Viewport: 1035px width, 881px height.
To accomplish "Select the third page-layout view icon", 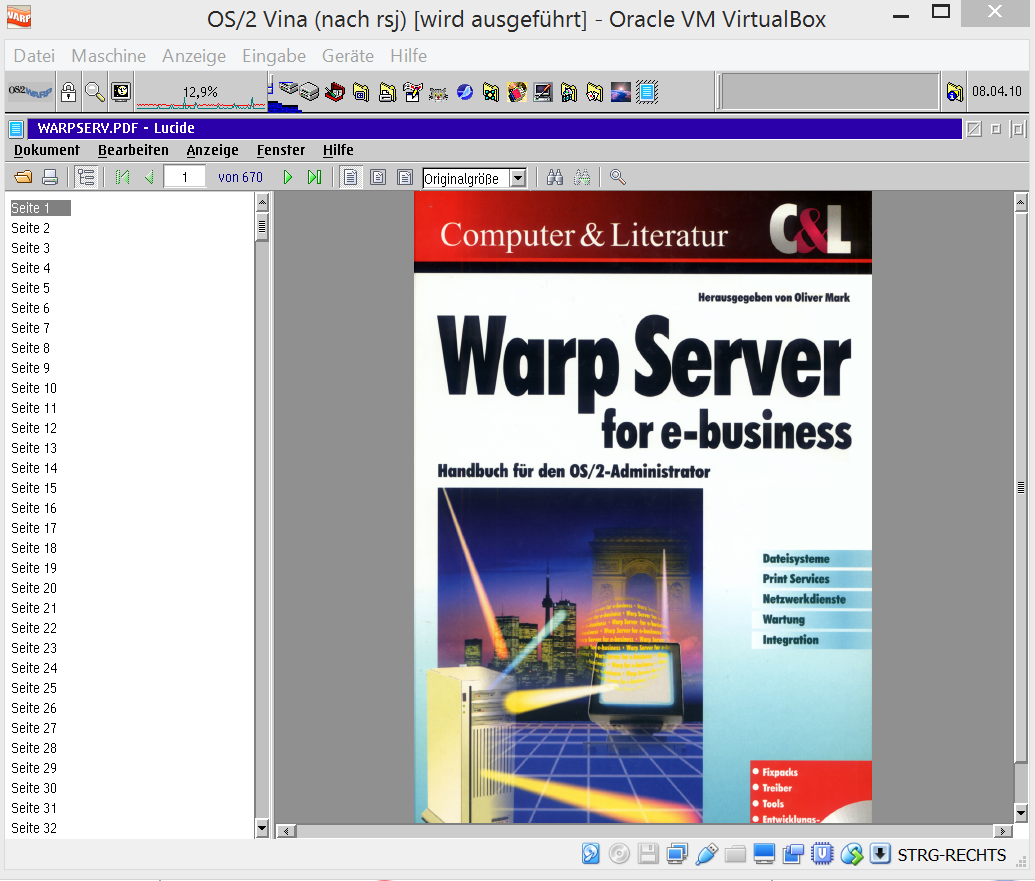I will pyautogui.click(x=405, y=178).
